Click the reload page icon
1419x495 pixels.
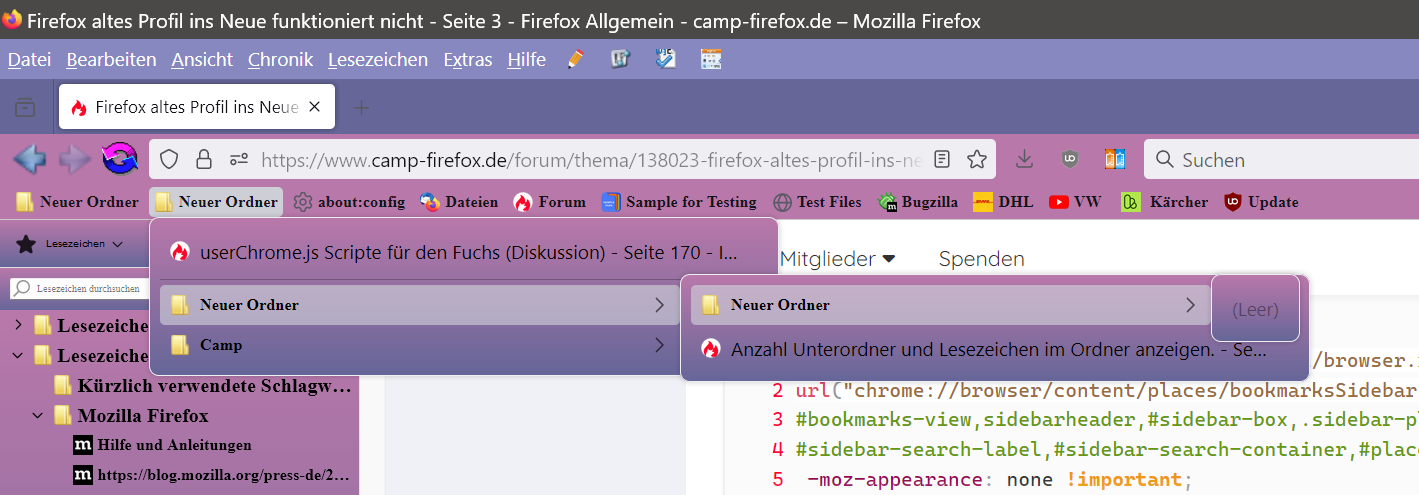click(x=120, y=159)
